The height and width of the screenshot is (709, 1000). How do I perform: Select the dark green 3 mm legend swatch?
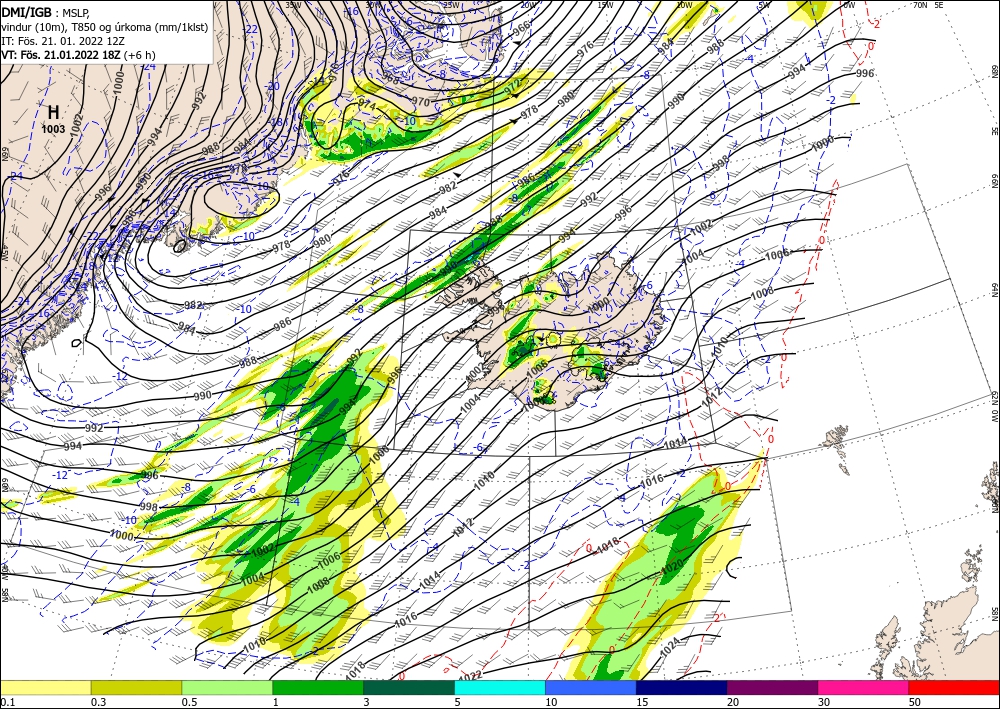pos(409,687)
